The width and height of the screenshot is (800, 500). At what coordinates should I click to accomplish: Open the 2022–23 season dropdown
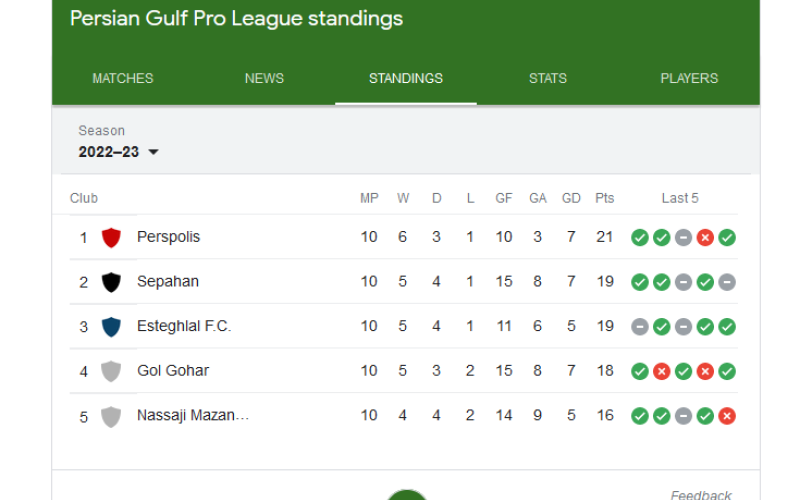tap(119, 152)
